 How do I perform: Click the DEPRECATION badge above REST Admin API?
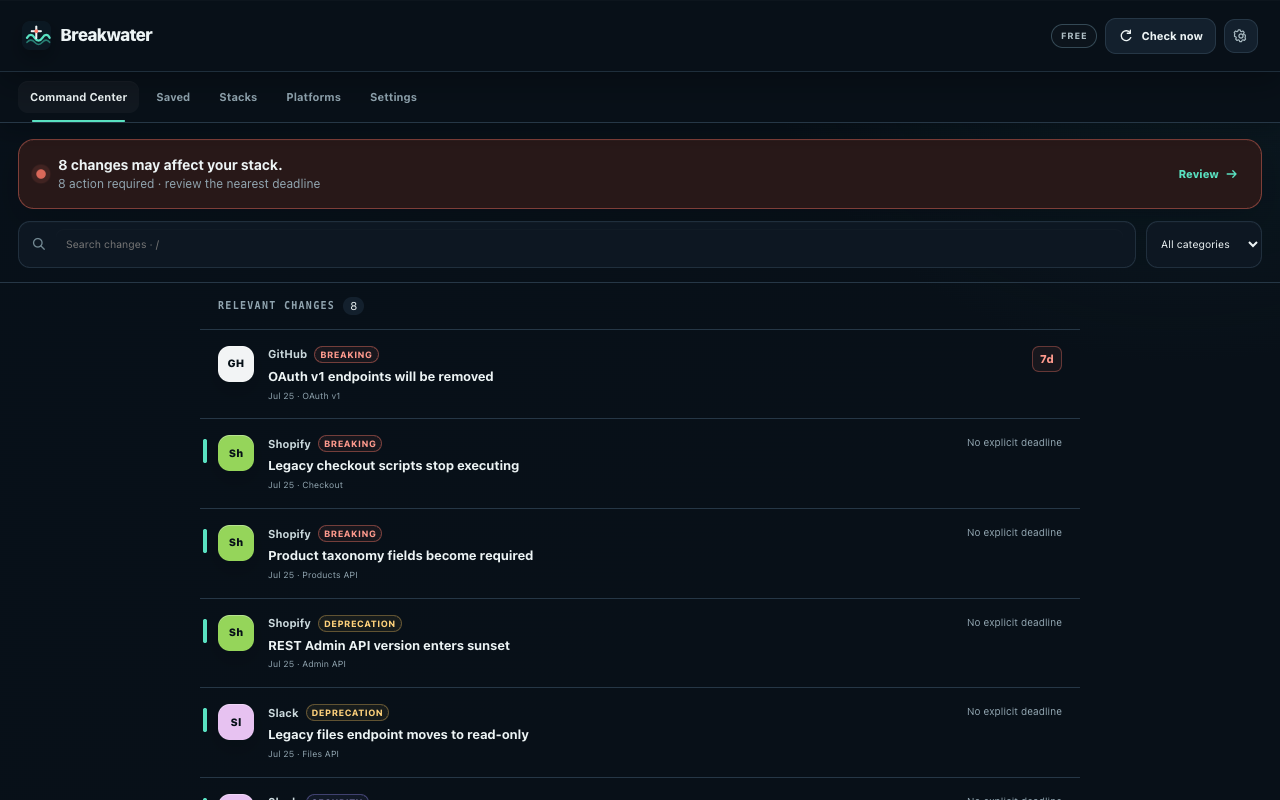(x=360, y=624)
